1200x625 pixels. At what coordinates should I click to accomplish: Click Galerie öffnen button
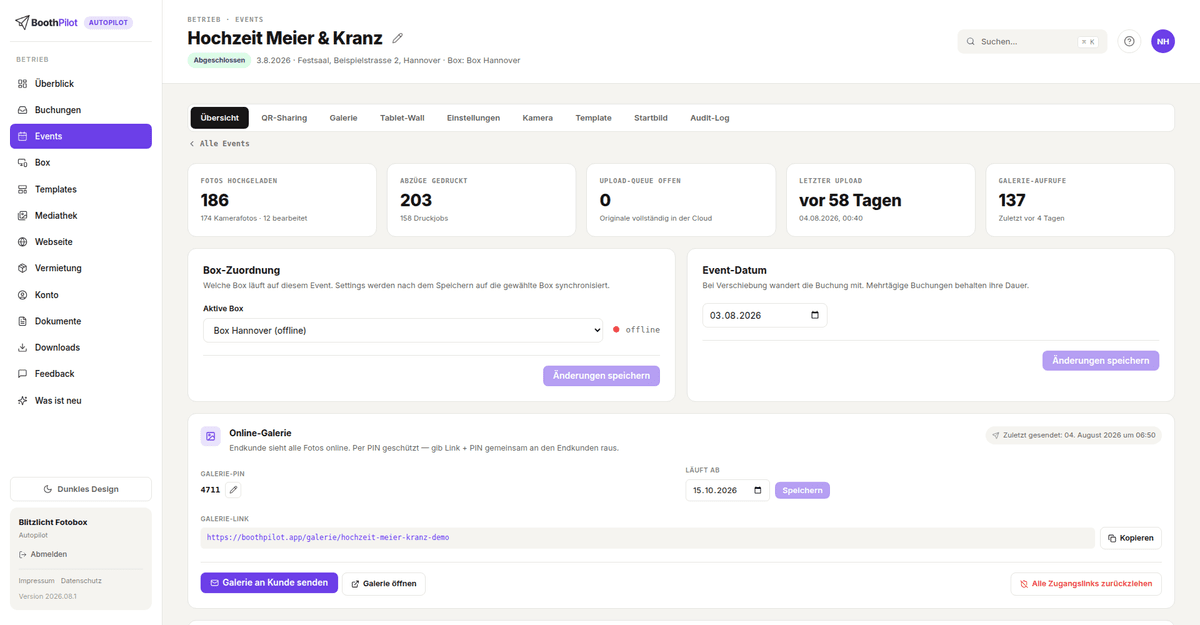click(384, 583)
